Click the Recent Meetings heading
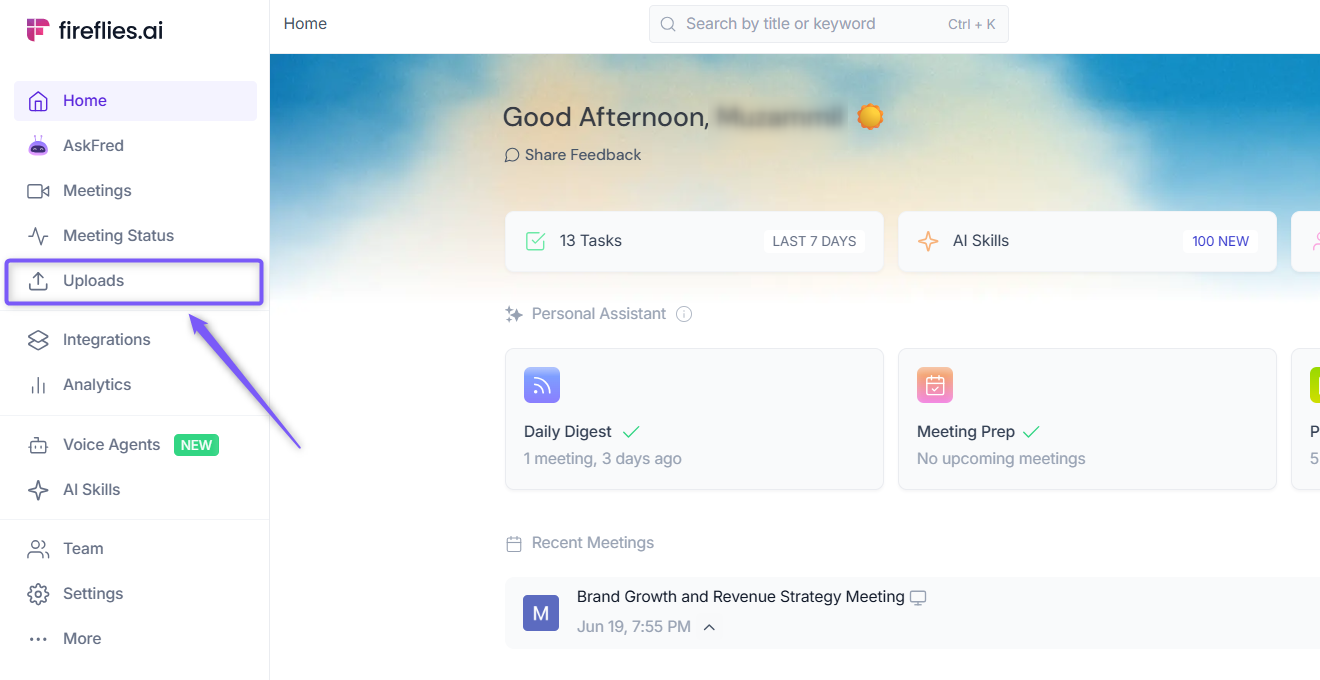The height and width of the screenshot is (680, 1320). [x=593, y=543]
